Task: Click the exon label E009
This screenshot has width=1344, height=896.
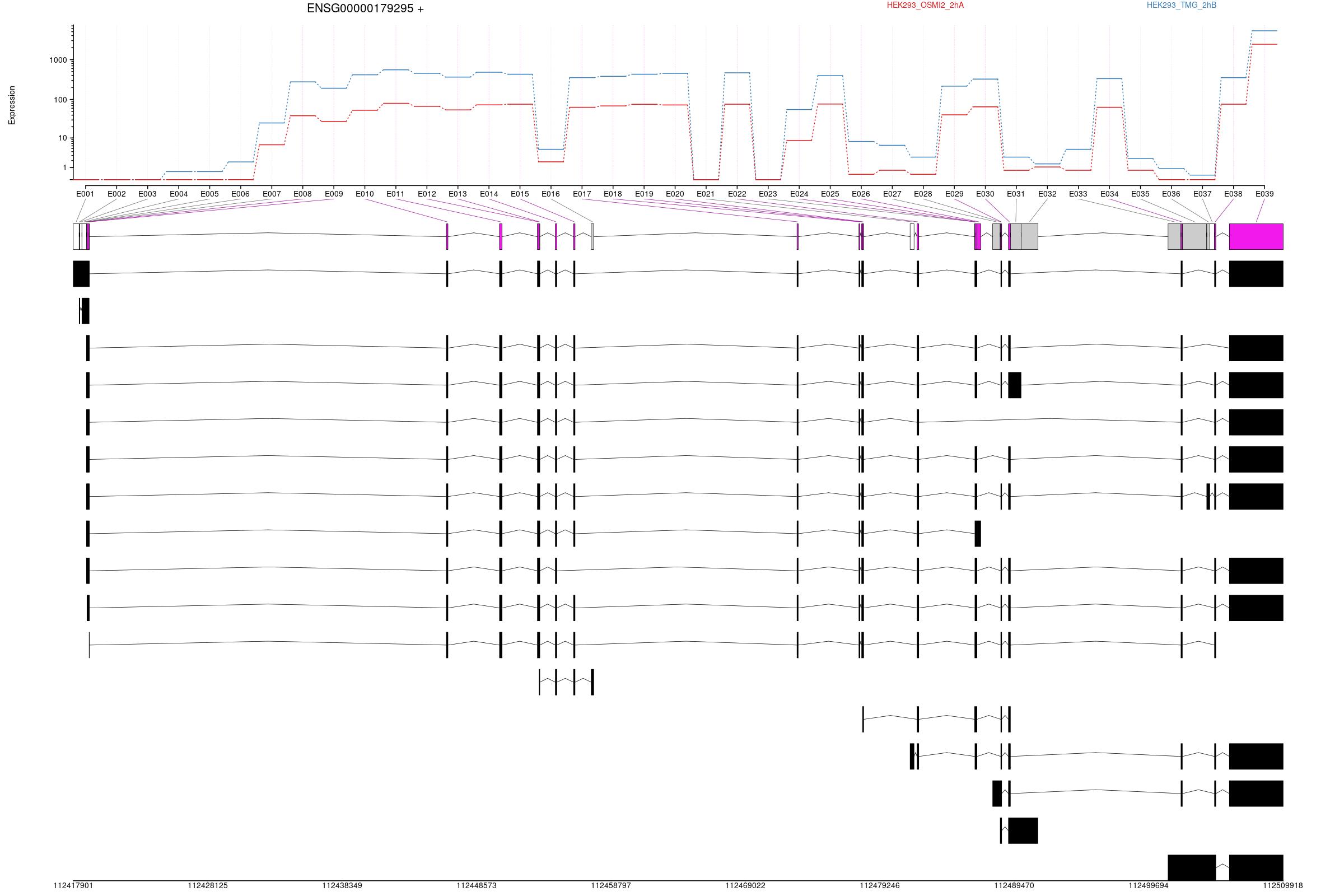Action: (334, 194)
